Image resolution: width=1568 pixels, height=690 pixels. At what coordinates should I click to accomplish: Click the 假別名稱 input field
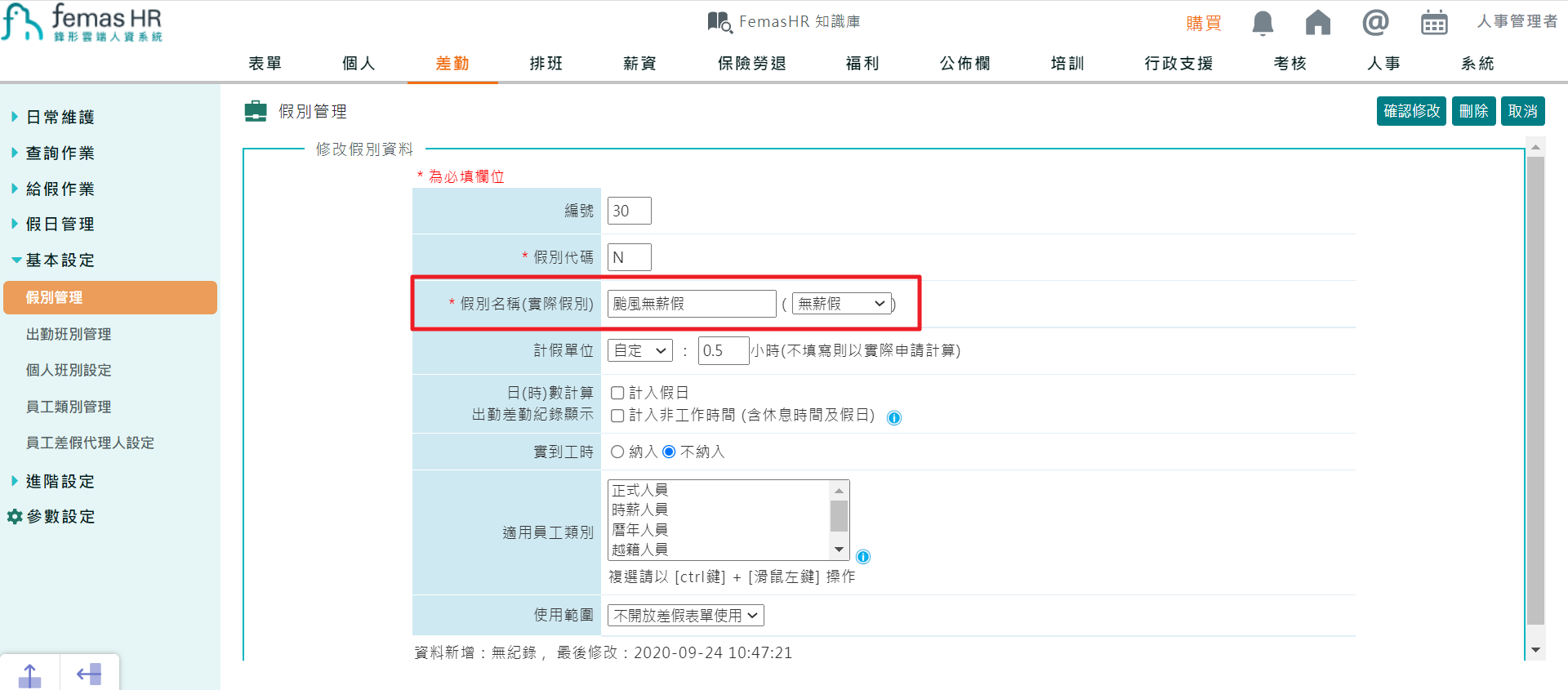(692, 304)
